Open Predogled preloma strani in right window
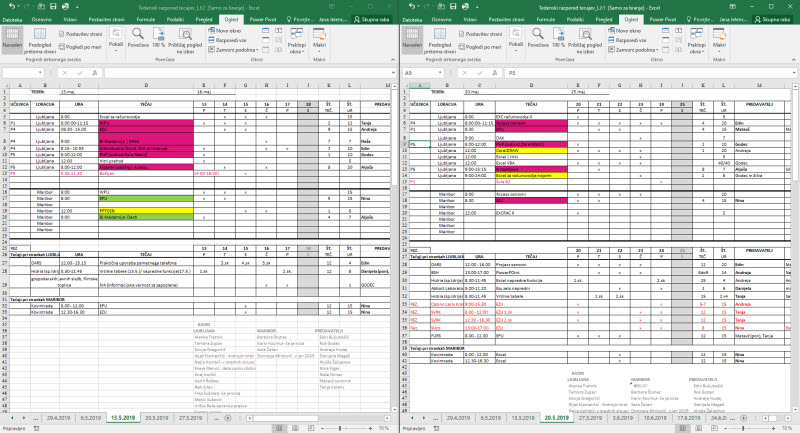 coord(439,40)
